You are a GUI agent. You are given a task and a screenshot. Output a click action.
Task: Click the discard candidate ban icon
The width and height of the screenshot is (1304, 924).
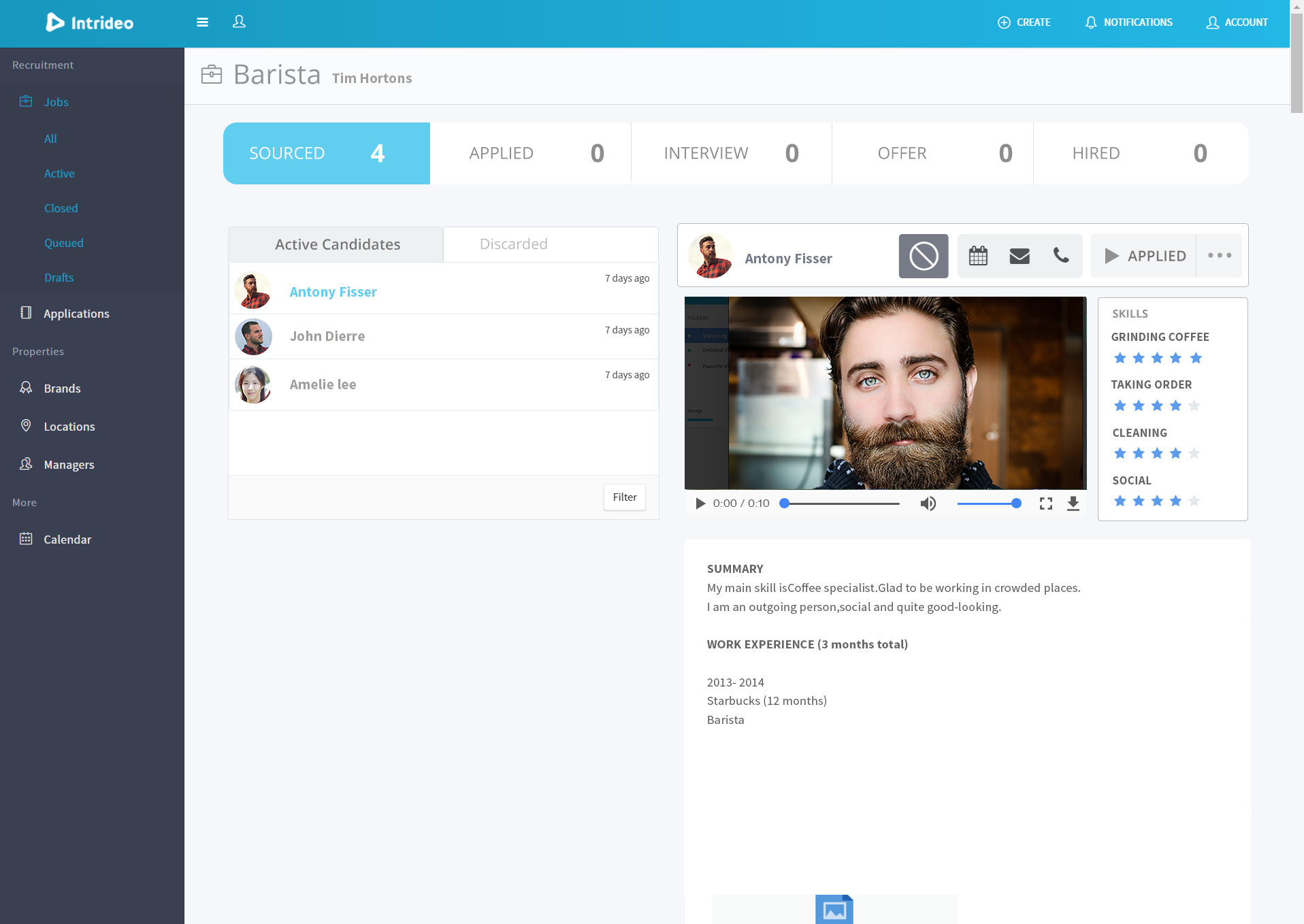923,257
